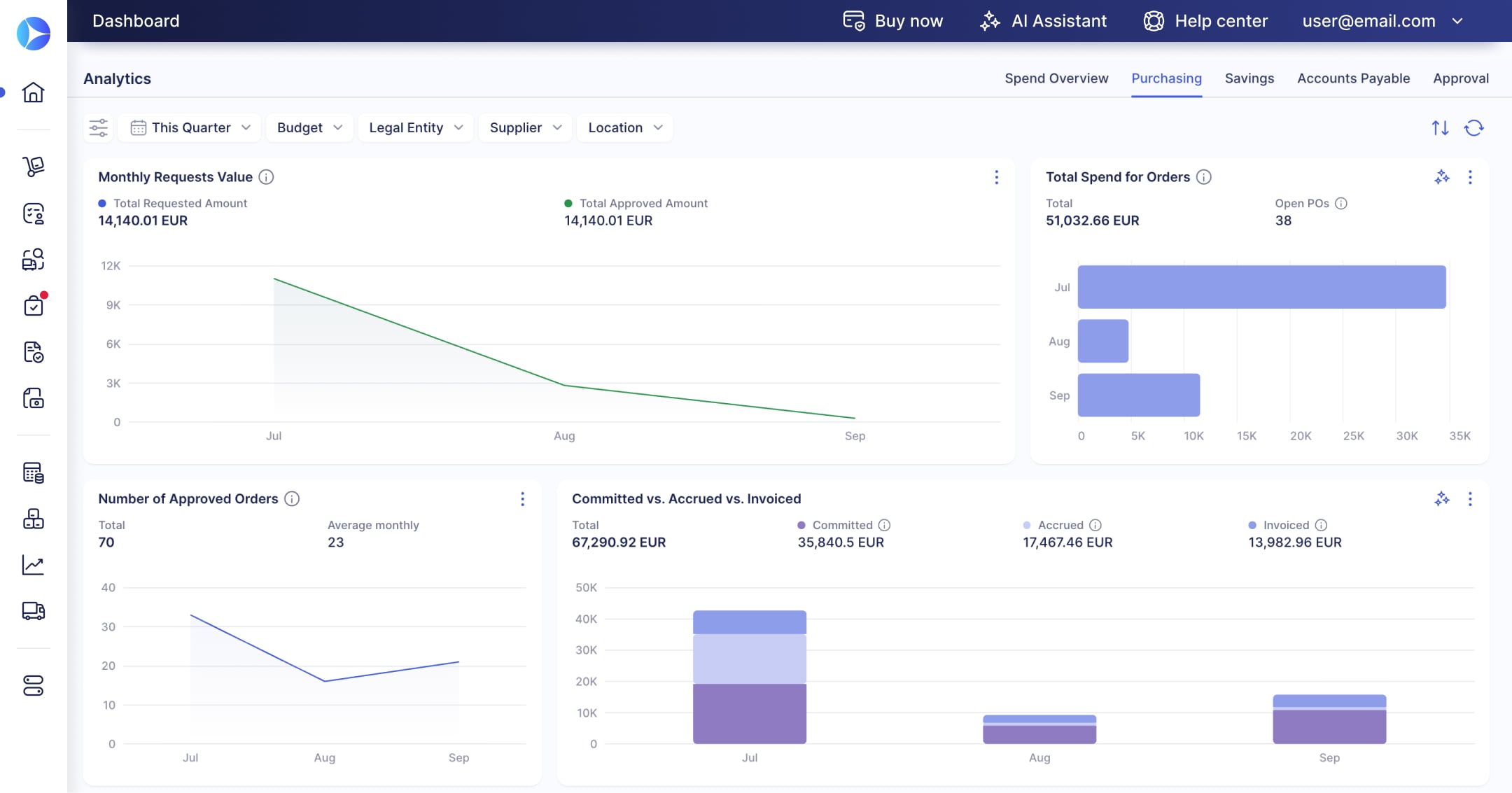The height and width of the screenshot is (793, 1512).
Task: Open the analytics chart sidebar icon
Action: point(33,565)
